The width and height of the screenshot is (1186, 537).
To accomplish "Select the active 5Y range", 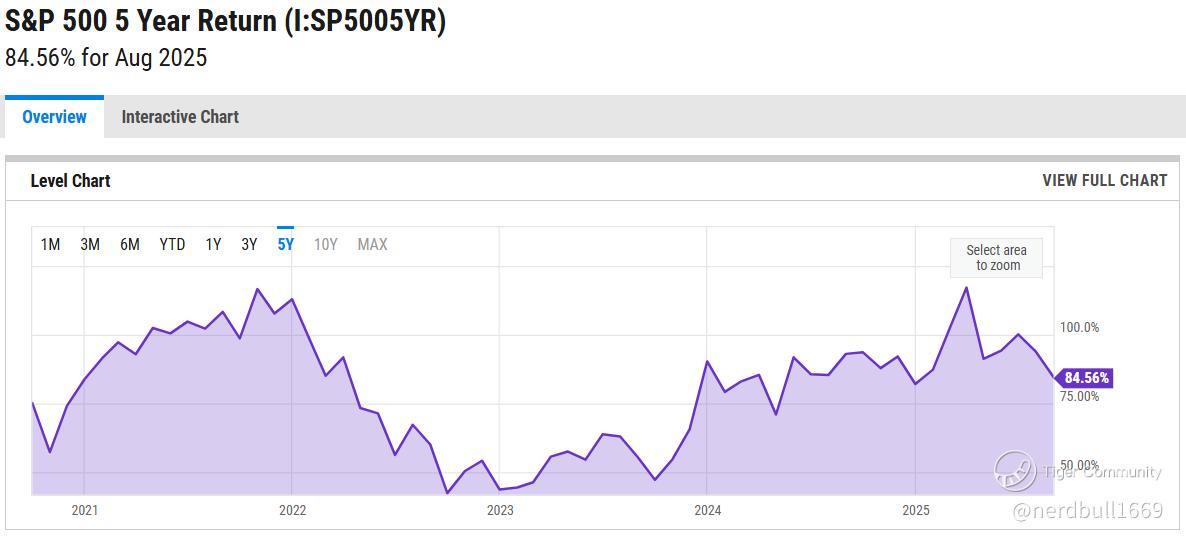I will 285,244.
